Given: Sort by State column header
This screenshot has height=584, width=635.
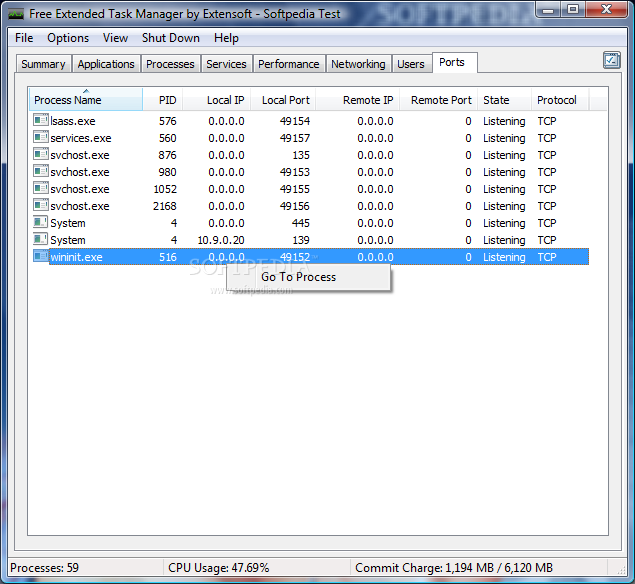Looking at the screenshot, I should coord(505,100).
